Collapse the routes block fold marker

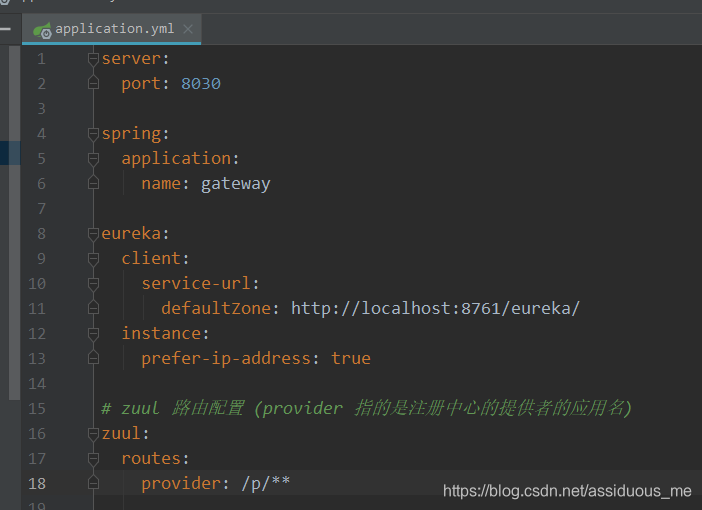(x=93, y=459)
